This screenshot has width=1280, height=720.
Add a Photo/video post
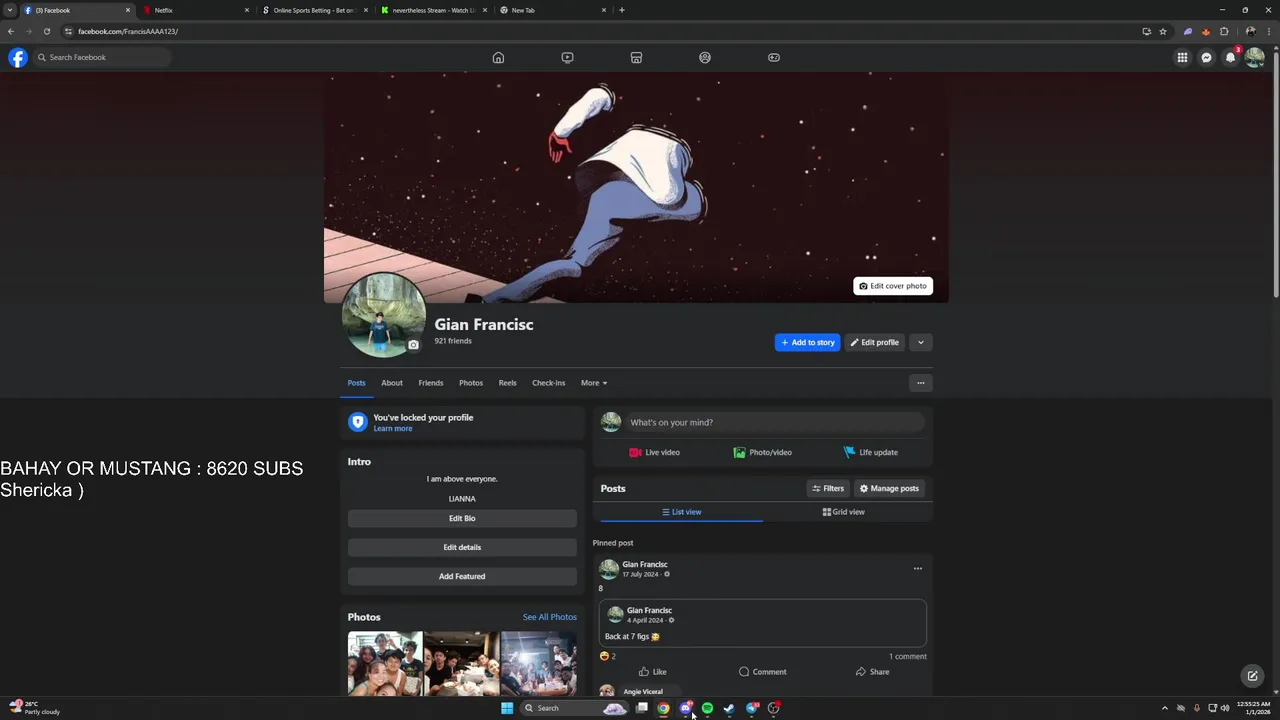click(x=762, y=452)
